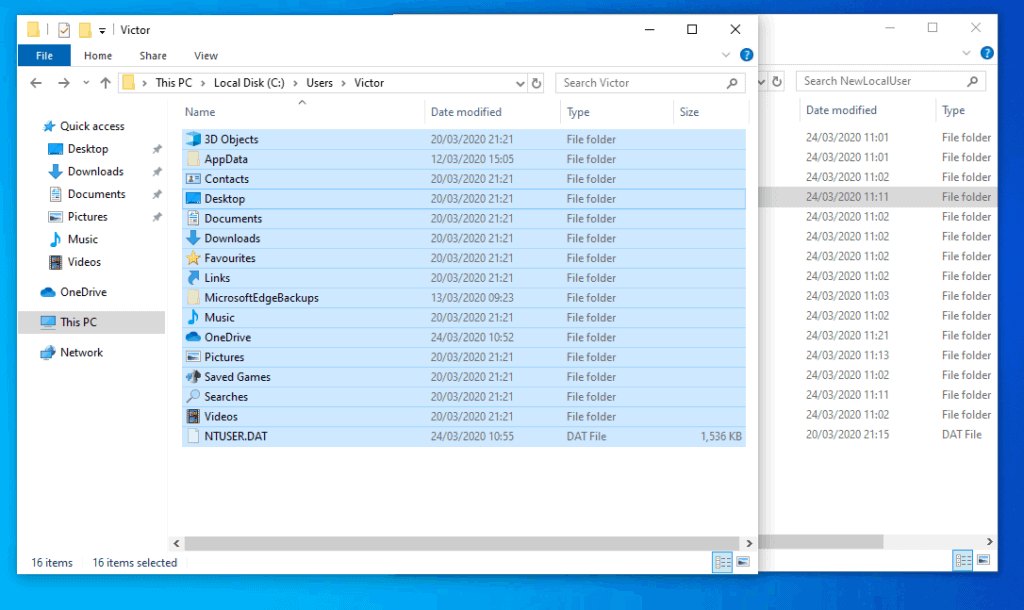The height and width of the screenshot is (610, 1024).
Task: Open the Recent locations dropdown
Action: (x=86, y=83)
